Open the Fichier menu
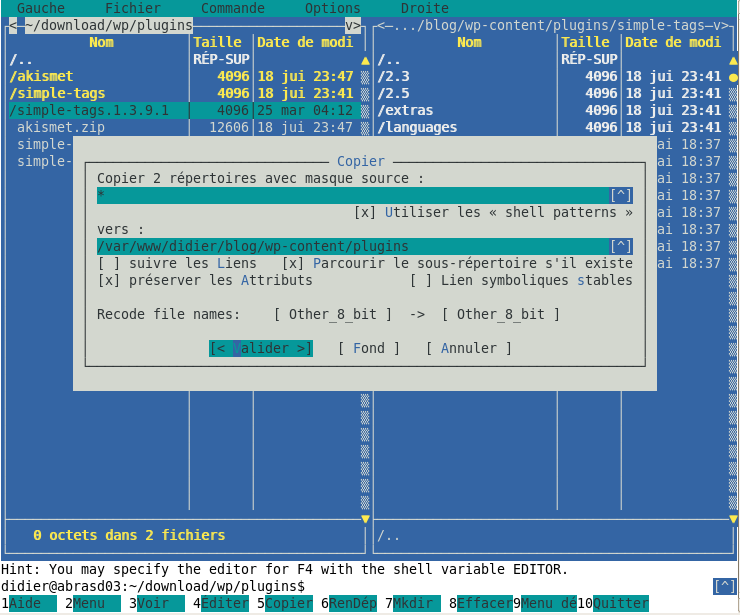 (133, 8)
